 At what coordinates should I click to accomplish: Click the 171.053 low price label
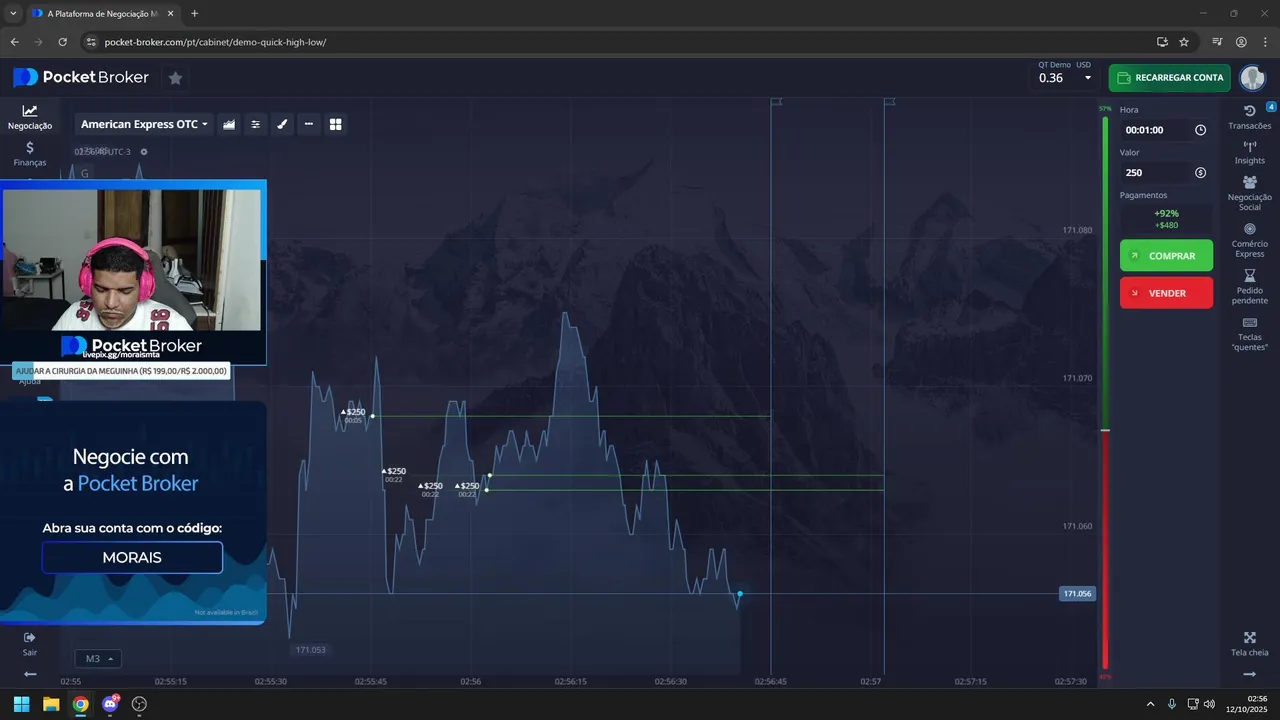click(310, 650)
